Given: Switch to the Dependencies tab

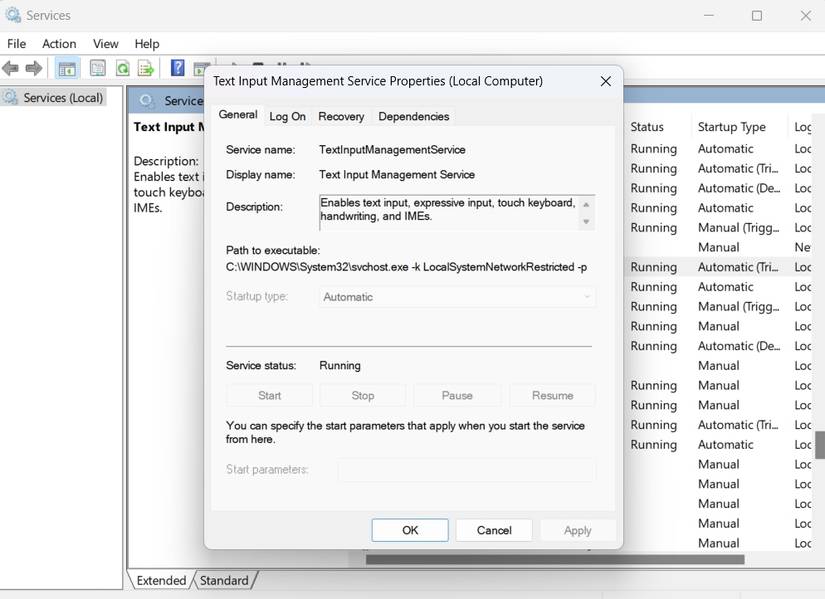Looking at the screenshot, I should (413, 116).
